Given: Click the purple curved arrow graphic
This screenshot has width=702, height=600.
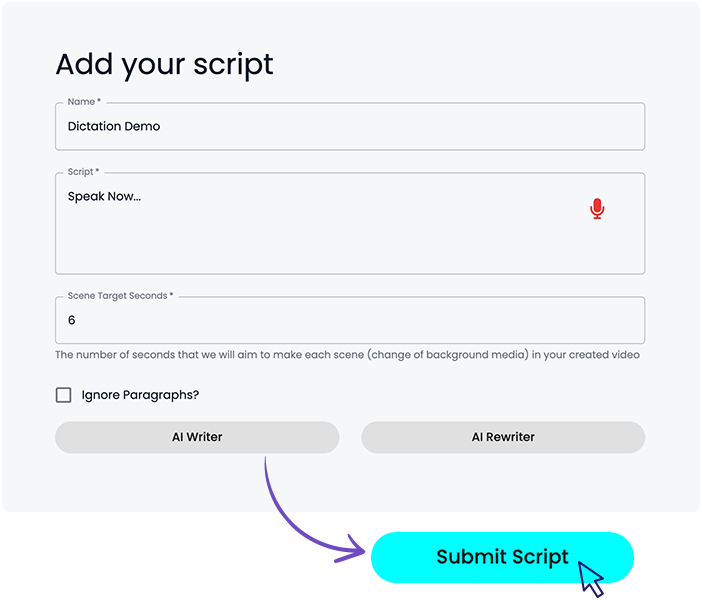Looking at the screenshot, I should (290, 520).
